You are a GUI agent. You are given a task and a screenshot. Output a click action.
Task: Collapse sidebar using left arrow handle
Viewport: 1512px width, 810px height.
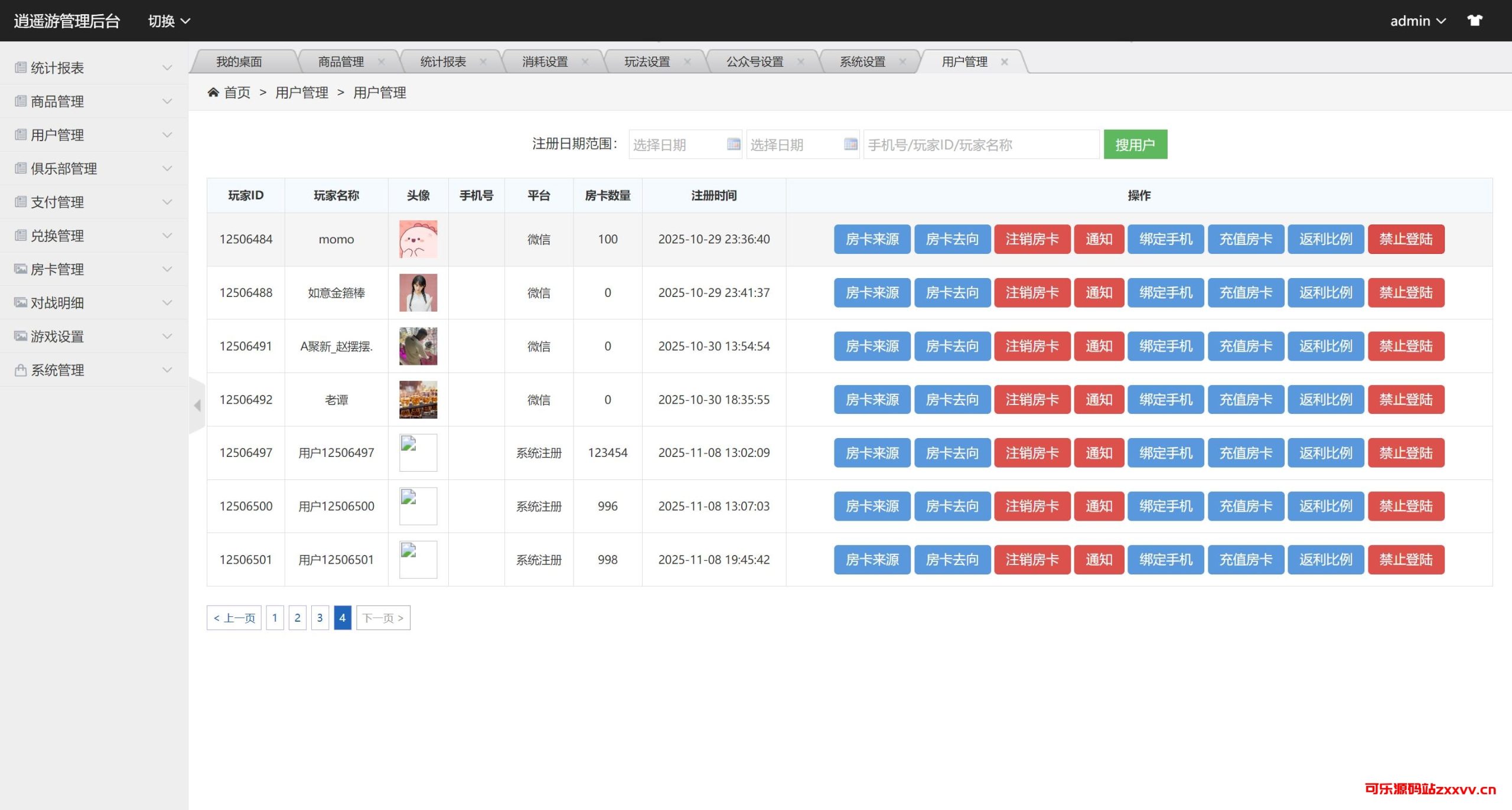coord(197,406)
